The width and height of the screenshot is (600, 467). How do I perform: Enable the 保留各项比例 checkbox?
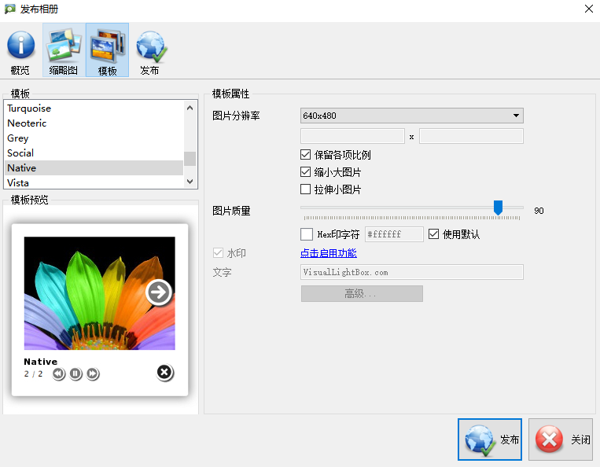point(306,155)
